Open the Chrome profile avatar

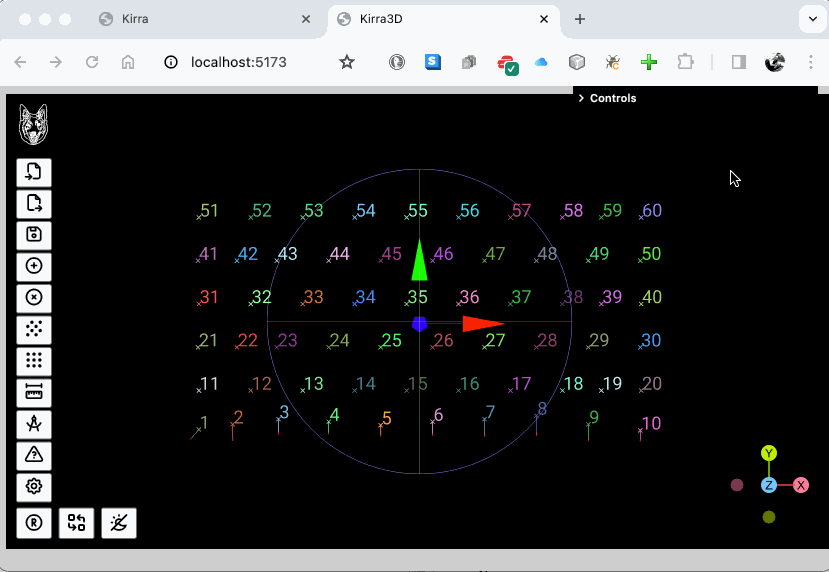coord(775,62)
